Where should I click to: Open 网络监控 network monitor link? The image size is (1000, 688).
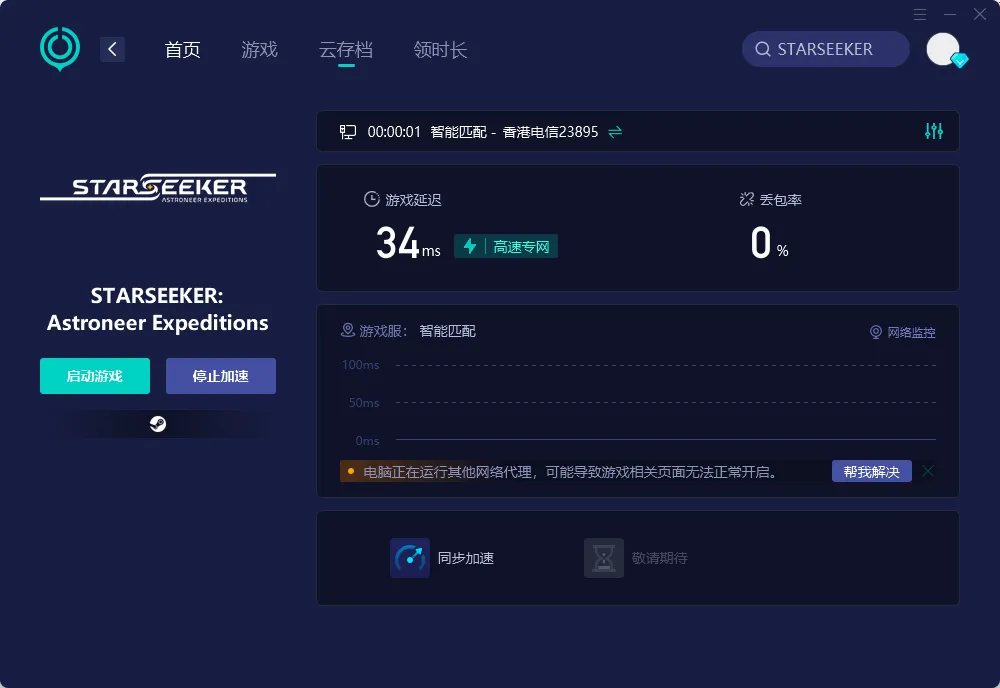click(x=903, y=332)
